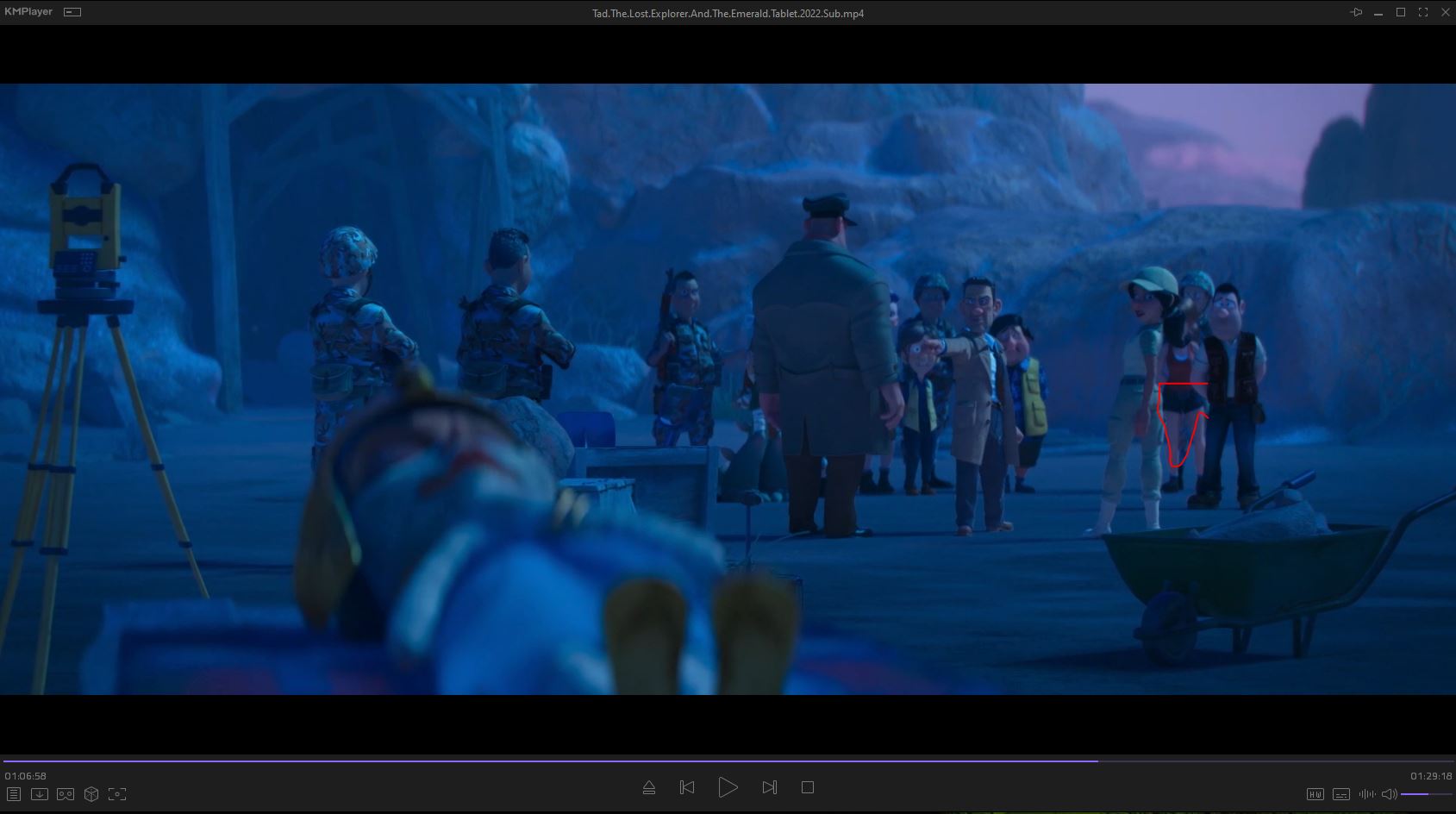Toggle HW hardware acceleration
The image size is (1456, 814).
click(1315, 794)
